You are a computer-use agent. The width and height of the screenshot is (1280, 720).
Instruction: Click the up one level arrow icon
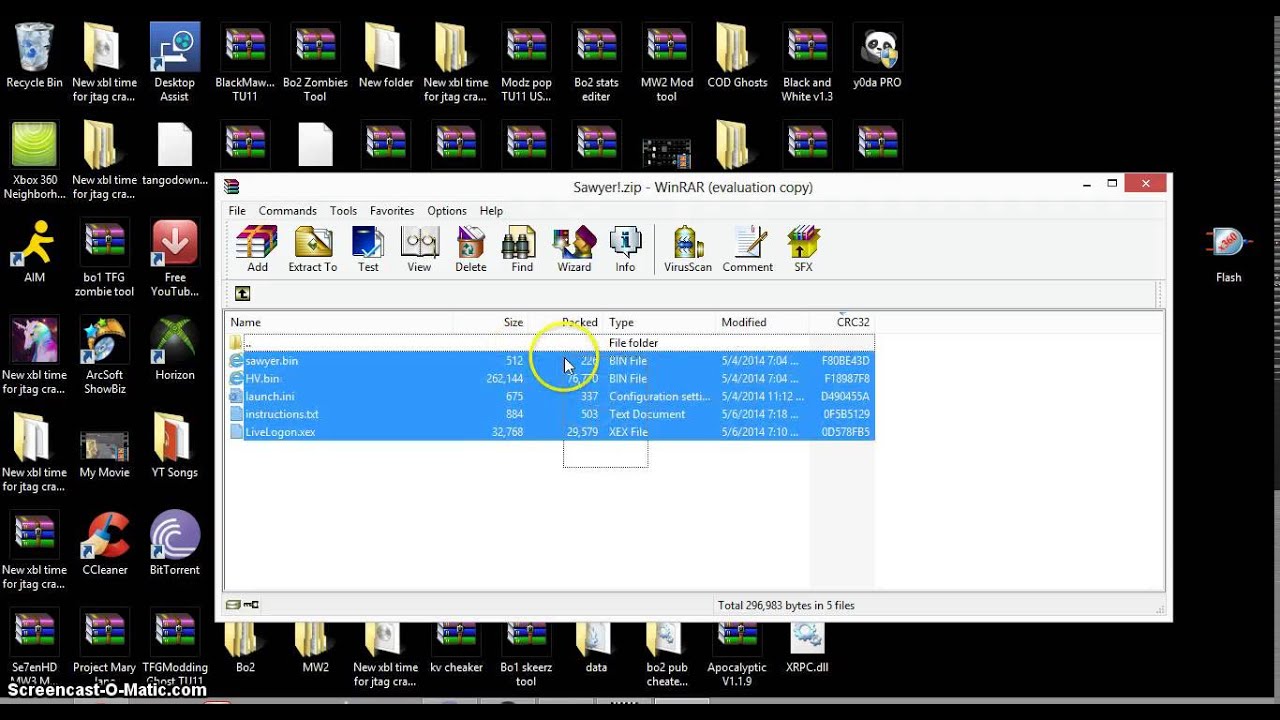(242, 293)
